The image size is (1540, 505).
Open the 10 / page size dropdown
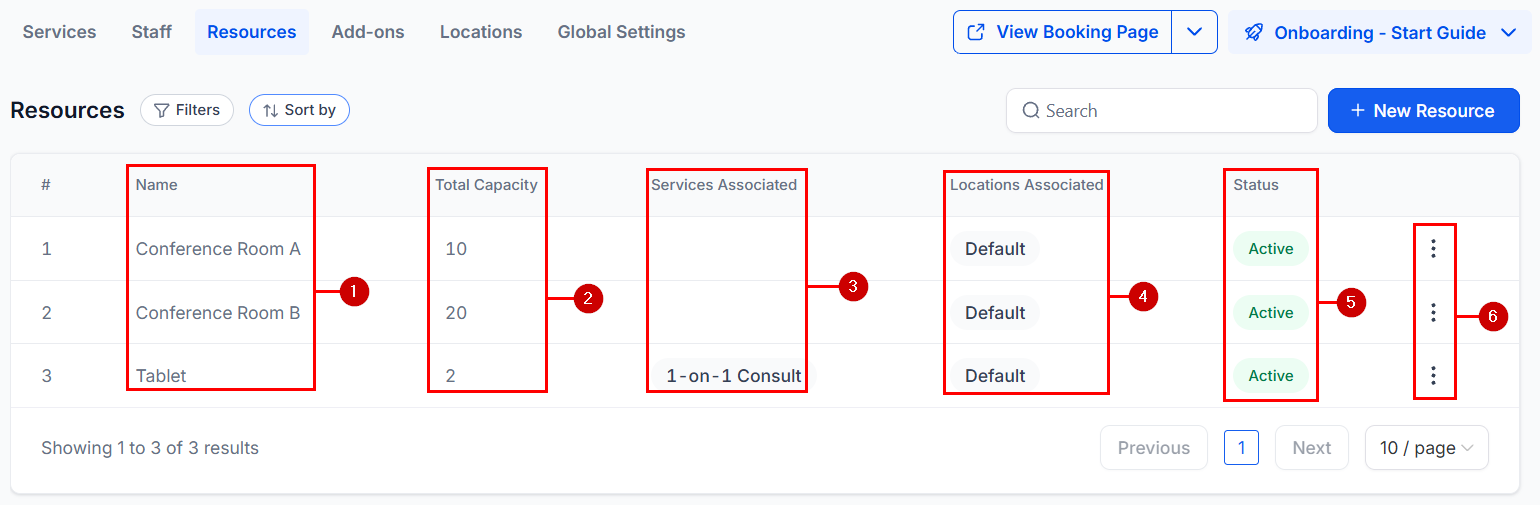(1426, 448)
